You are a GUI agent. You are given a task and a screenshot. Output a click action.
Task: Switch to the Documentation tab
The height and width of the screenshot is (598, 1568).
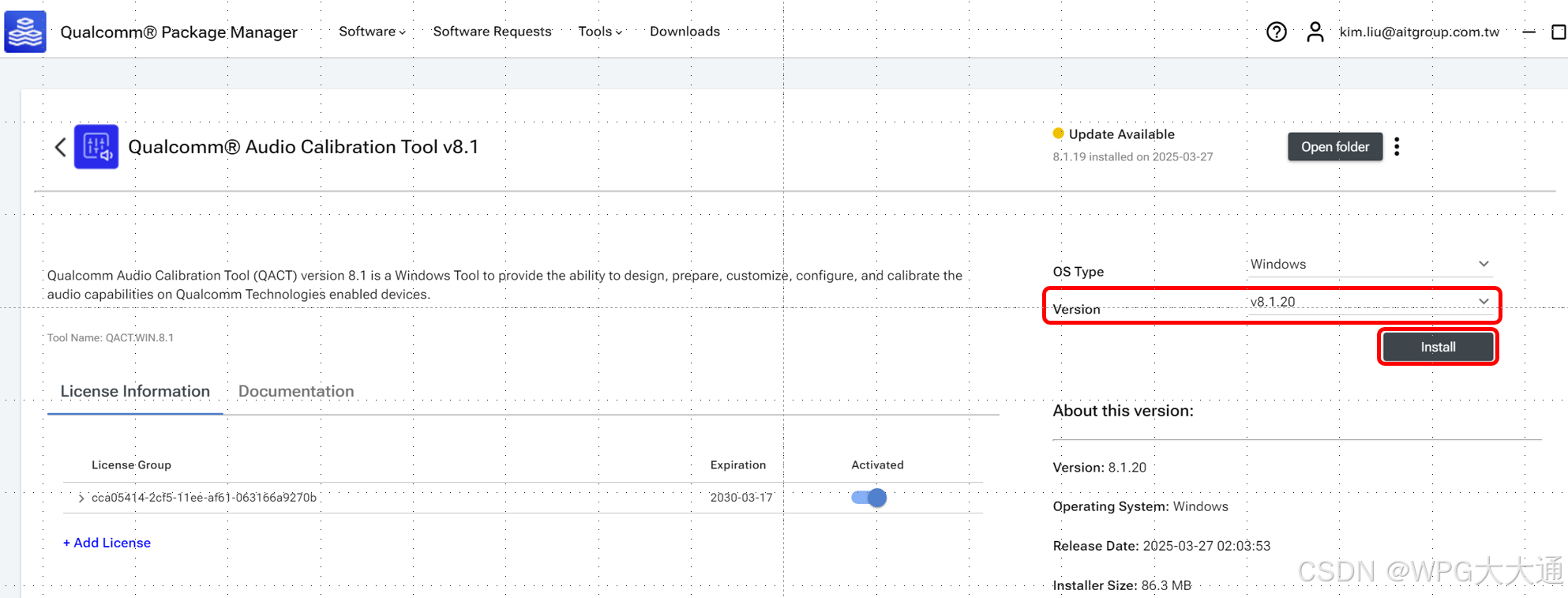296,391
